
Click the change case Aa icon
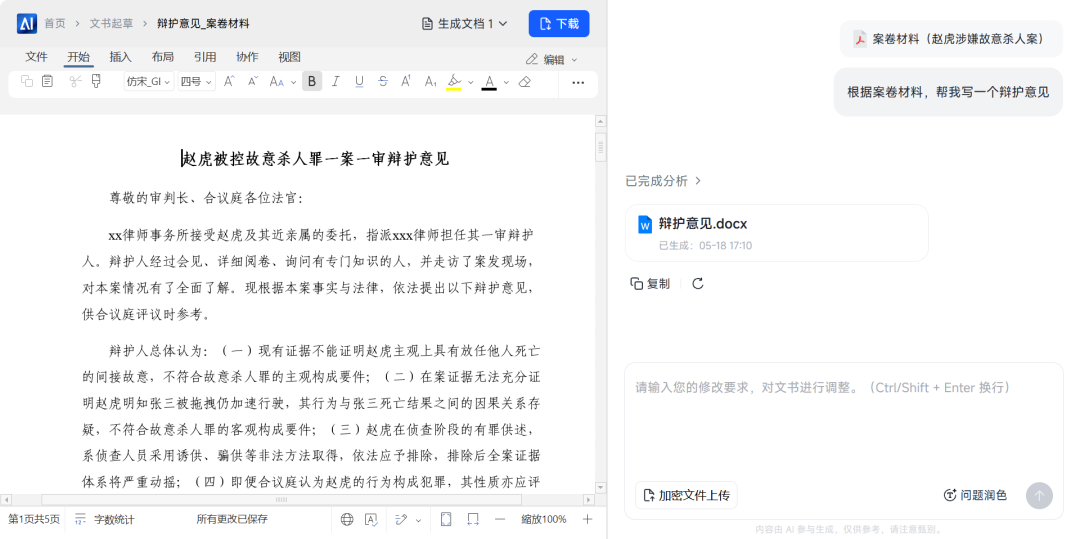[276, 82]
